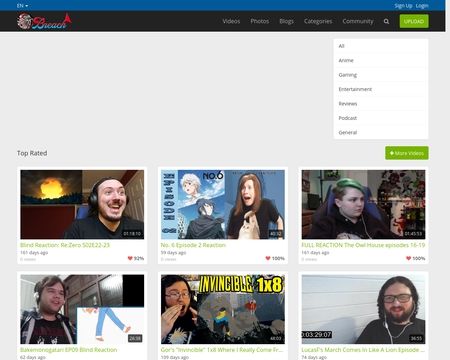Viewport: 450px width, 360px height.
Task: Open the Bakemonogatari EP09 thumbnail
Action: 82,309
